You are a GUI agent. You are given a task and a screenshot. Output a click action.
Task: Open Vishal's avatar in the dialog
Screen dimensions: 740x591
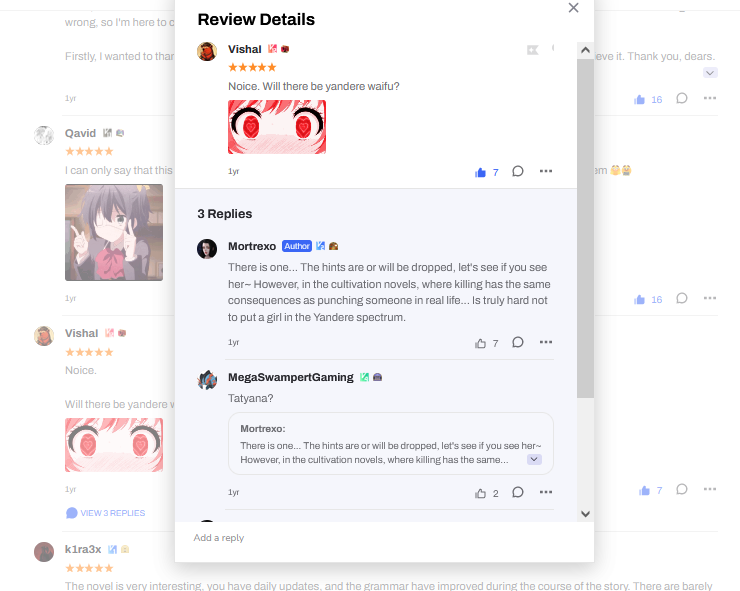point(207,51)
